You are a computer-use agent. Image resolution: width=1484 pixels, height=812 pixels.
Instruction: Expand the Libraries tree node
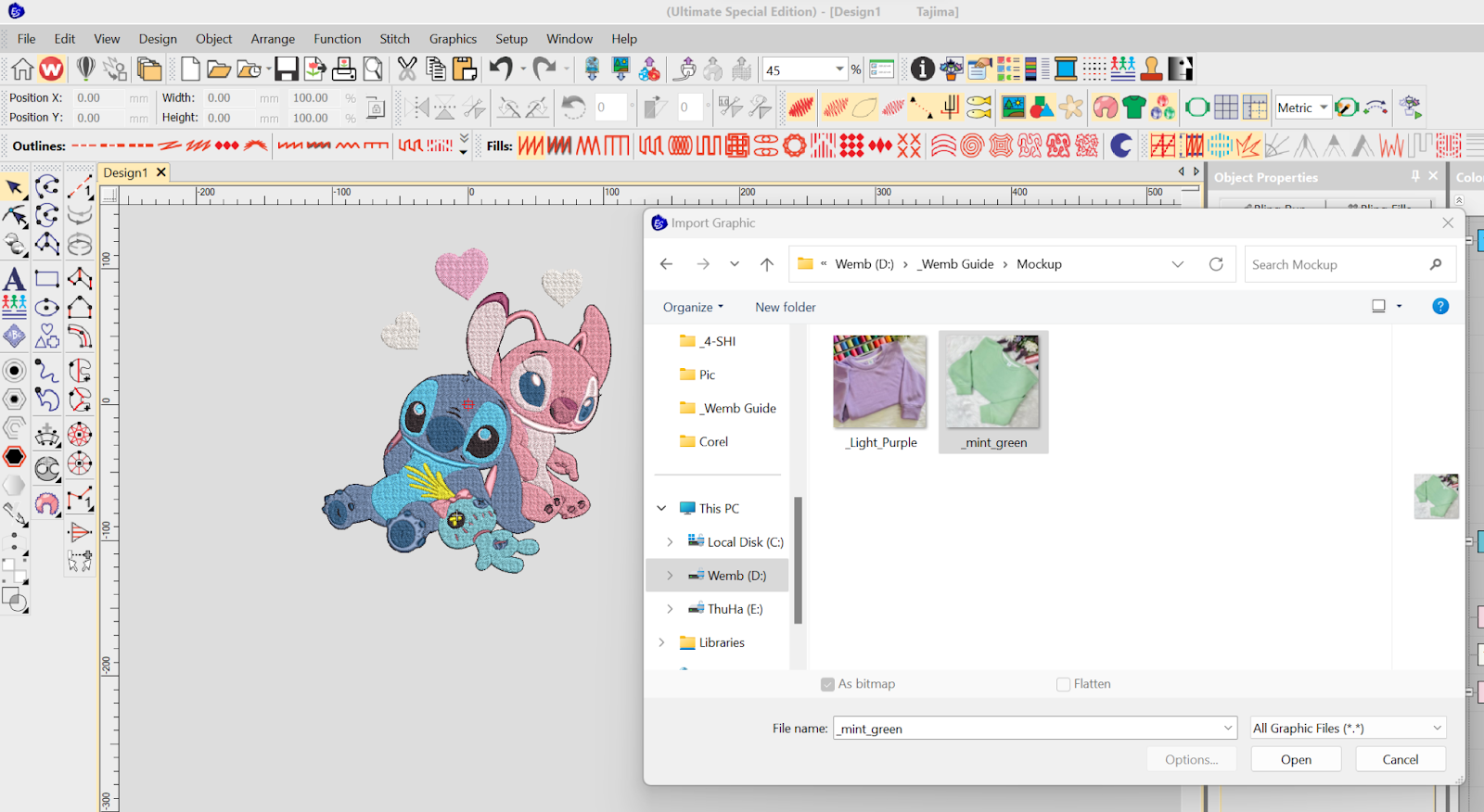(x=661, y=642)
